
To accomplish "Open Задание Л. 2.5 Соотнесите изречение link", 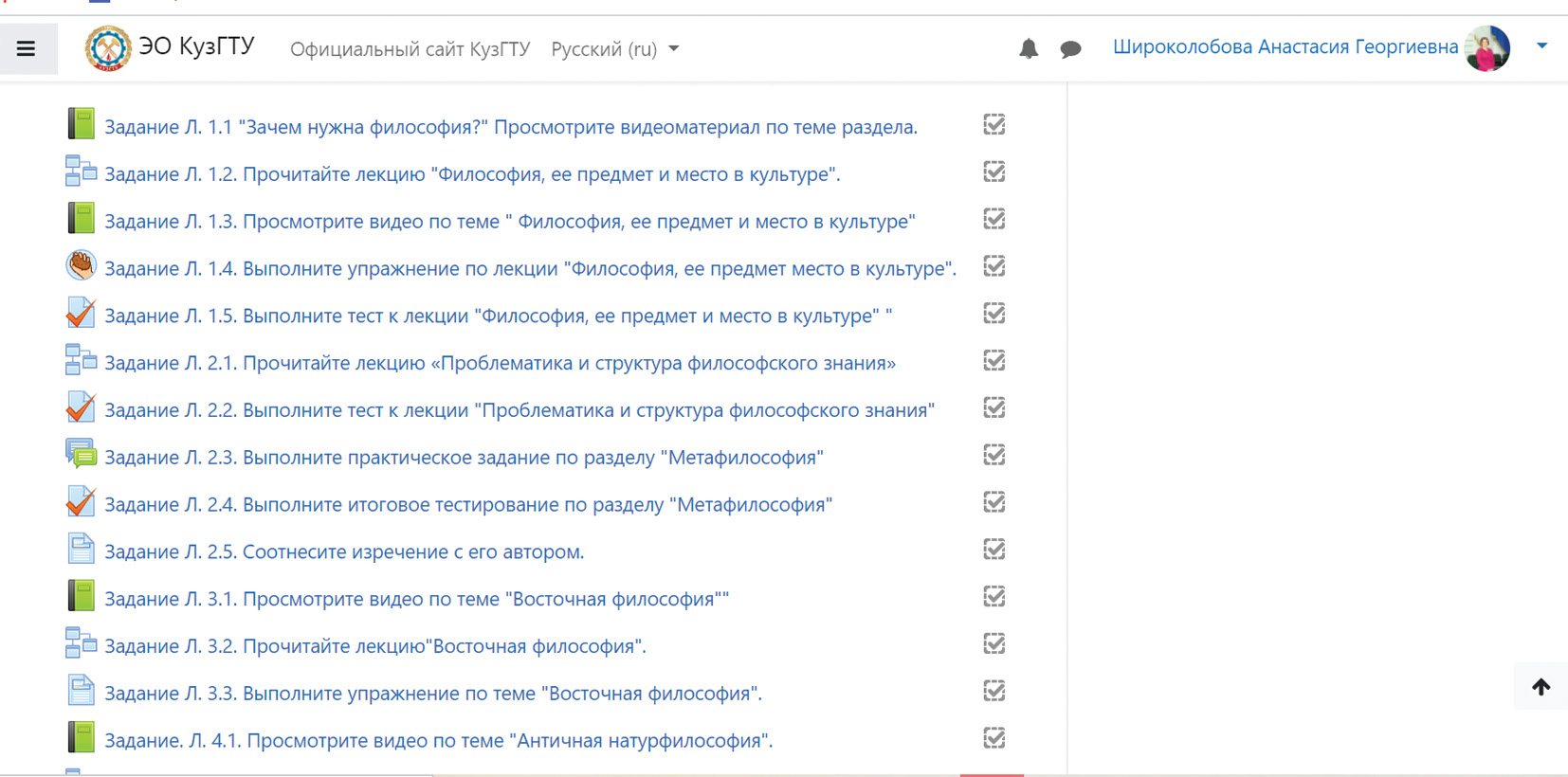I will click(344, 551).
